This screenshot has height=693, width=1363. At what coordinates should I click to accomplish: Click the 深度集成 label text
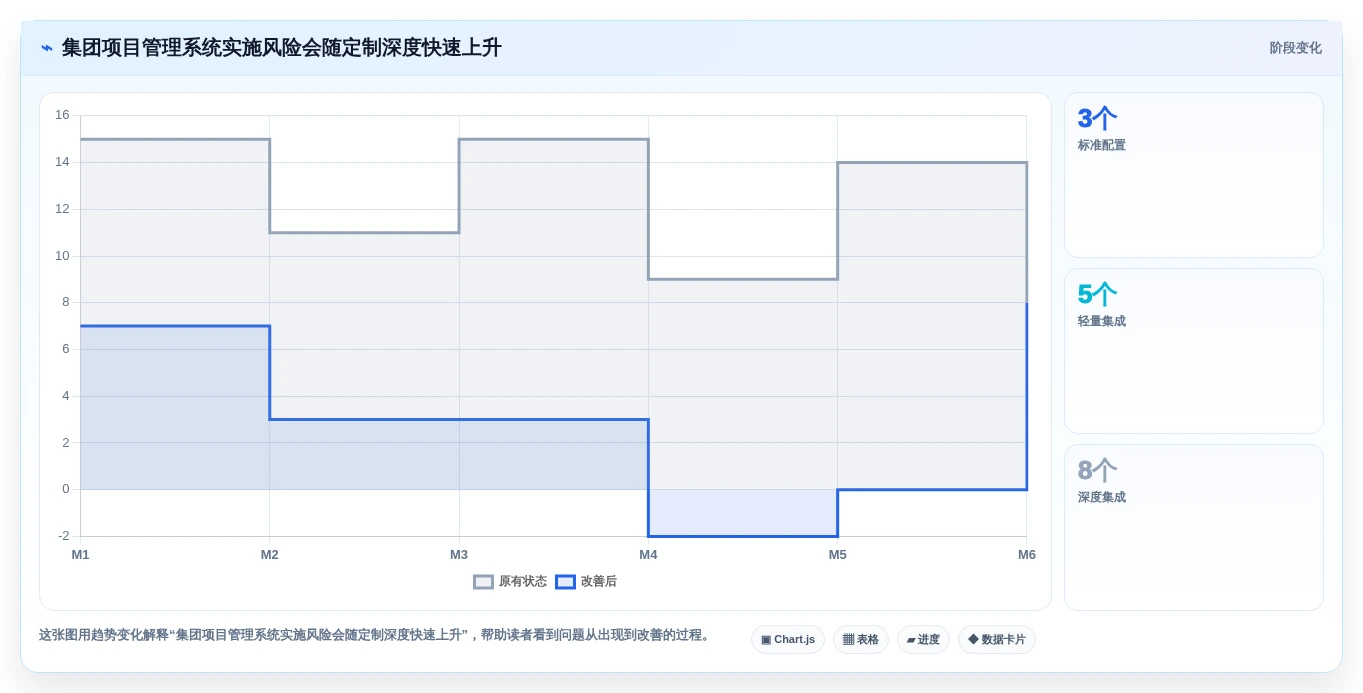pyautogui.click(x=1102, y=497)
